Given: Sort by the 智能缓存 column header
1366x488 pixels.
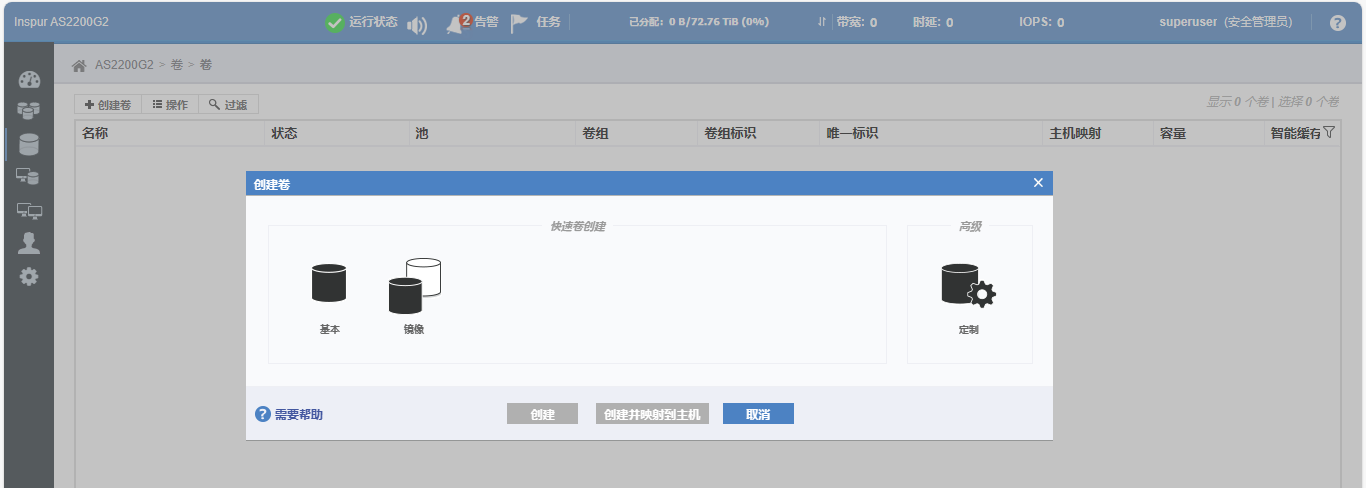Looking at the screenshot, I should coord(1295,133).
